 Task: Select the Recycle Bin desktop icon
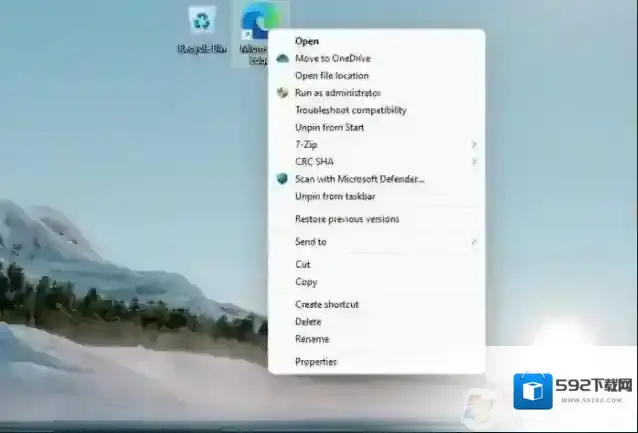203,22
